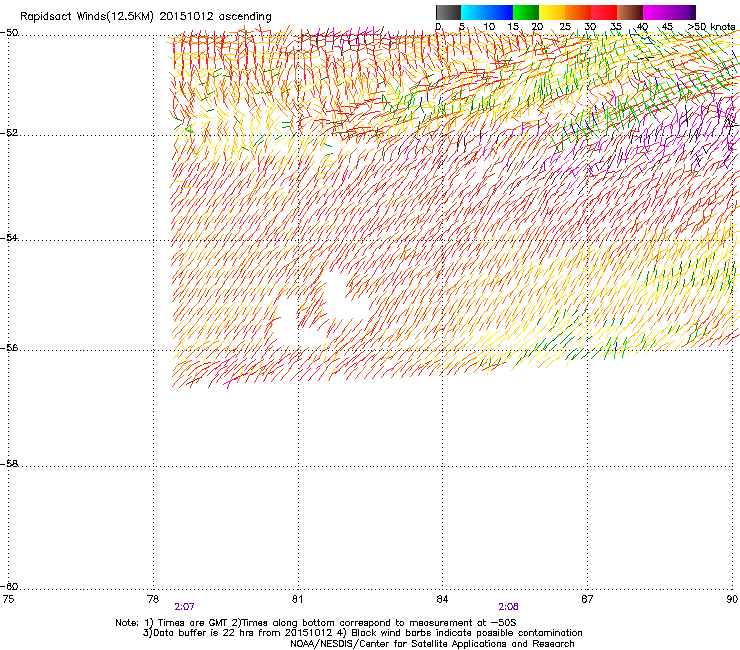Click the 78 longitude axis label
Viewport: 740px width, 650px height.
click(153, 599)
